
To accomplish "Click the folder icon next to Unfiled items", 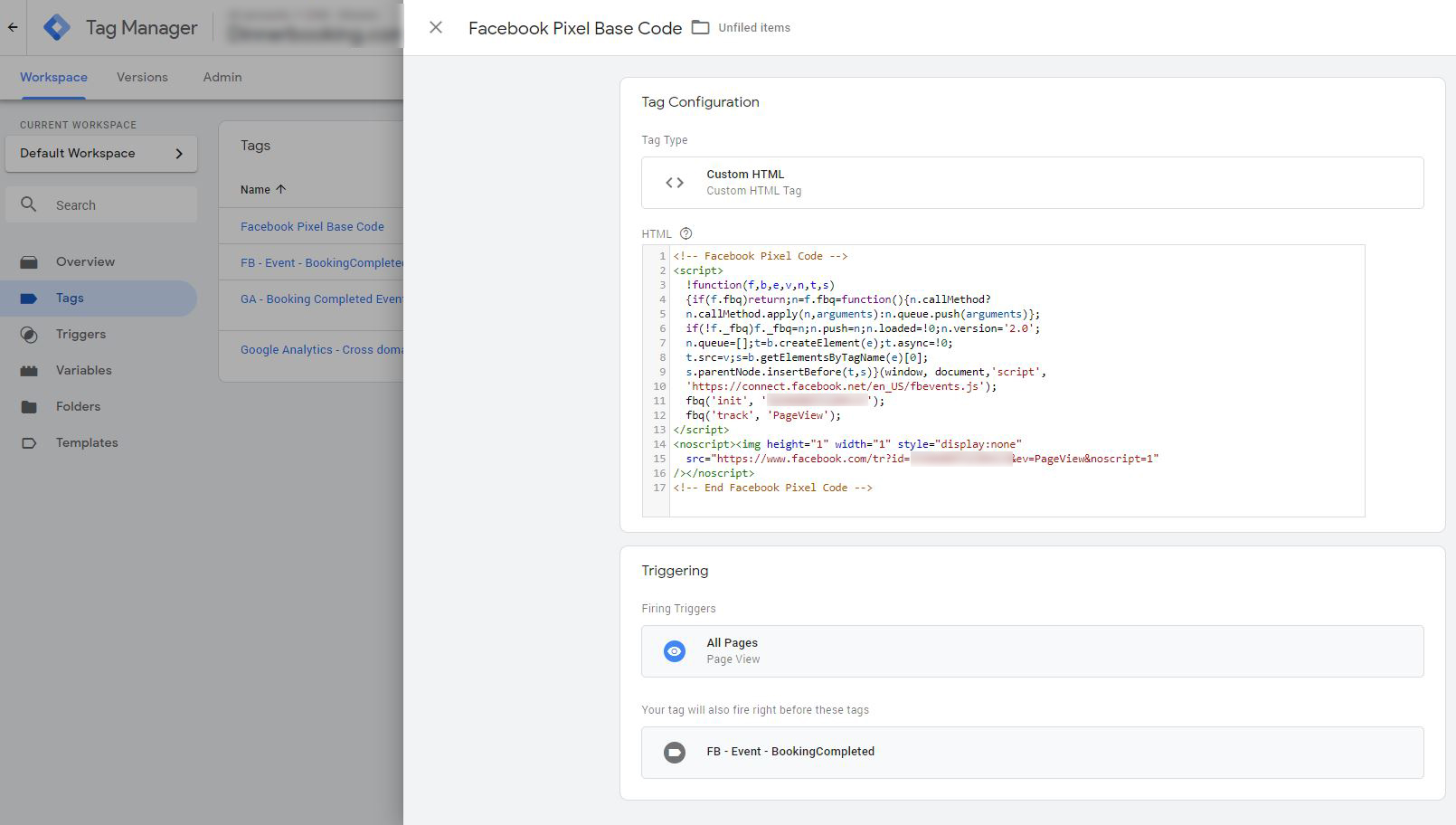I will (700, 27).
